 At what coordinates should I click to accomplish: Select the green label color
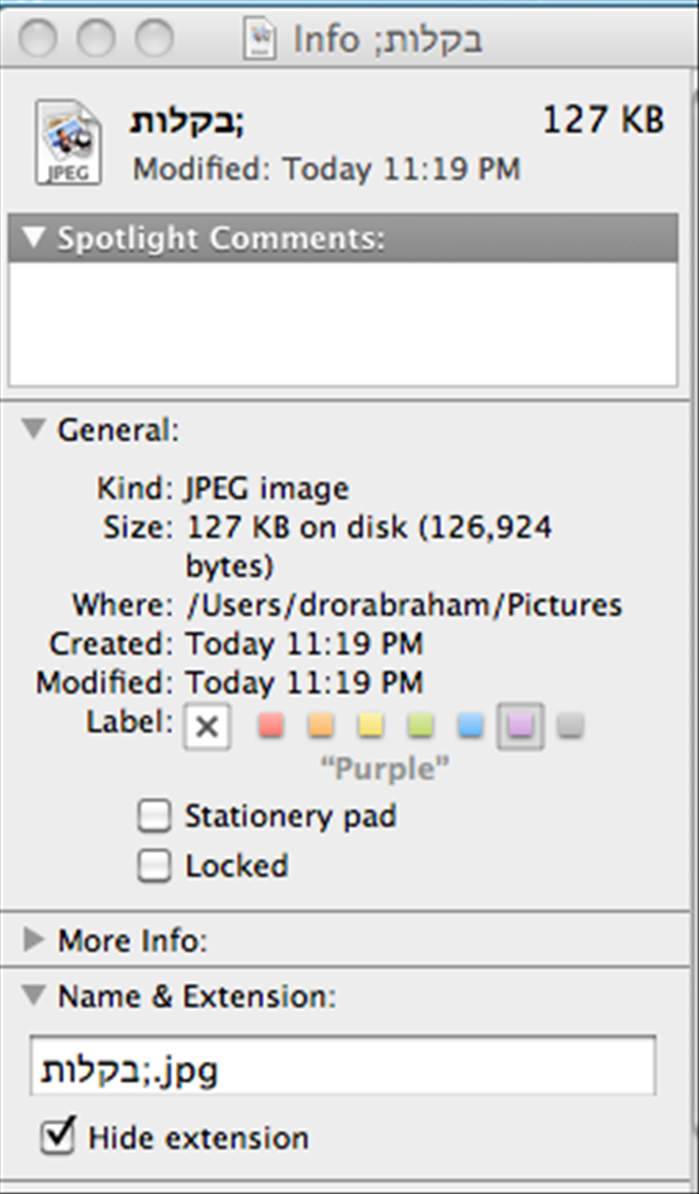tap(420, 725)
